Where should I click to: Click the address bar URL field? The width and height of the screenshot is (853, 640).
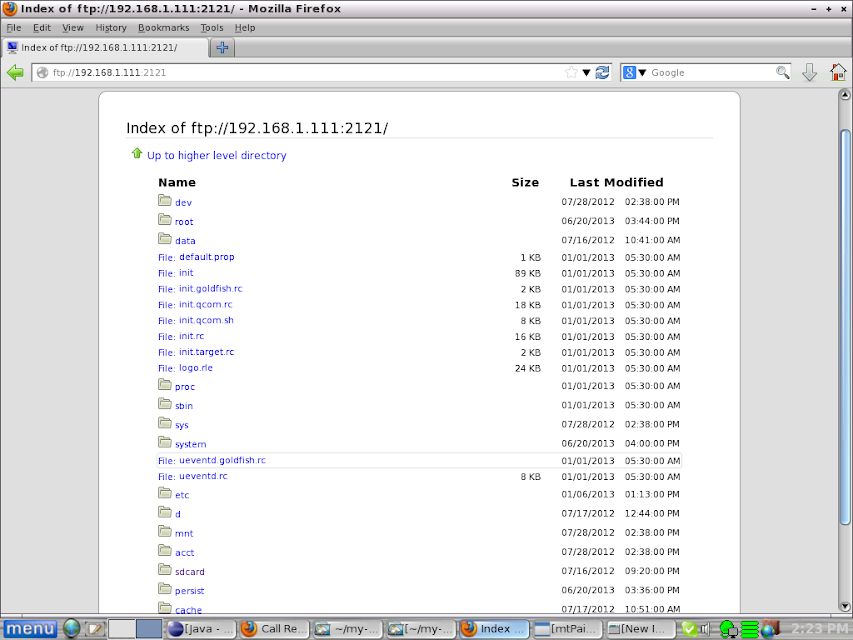(x=300, y=72)
